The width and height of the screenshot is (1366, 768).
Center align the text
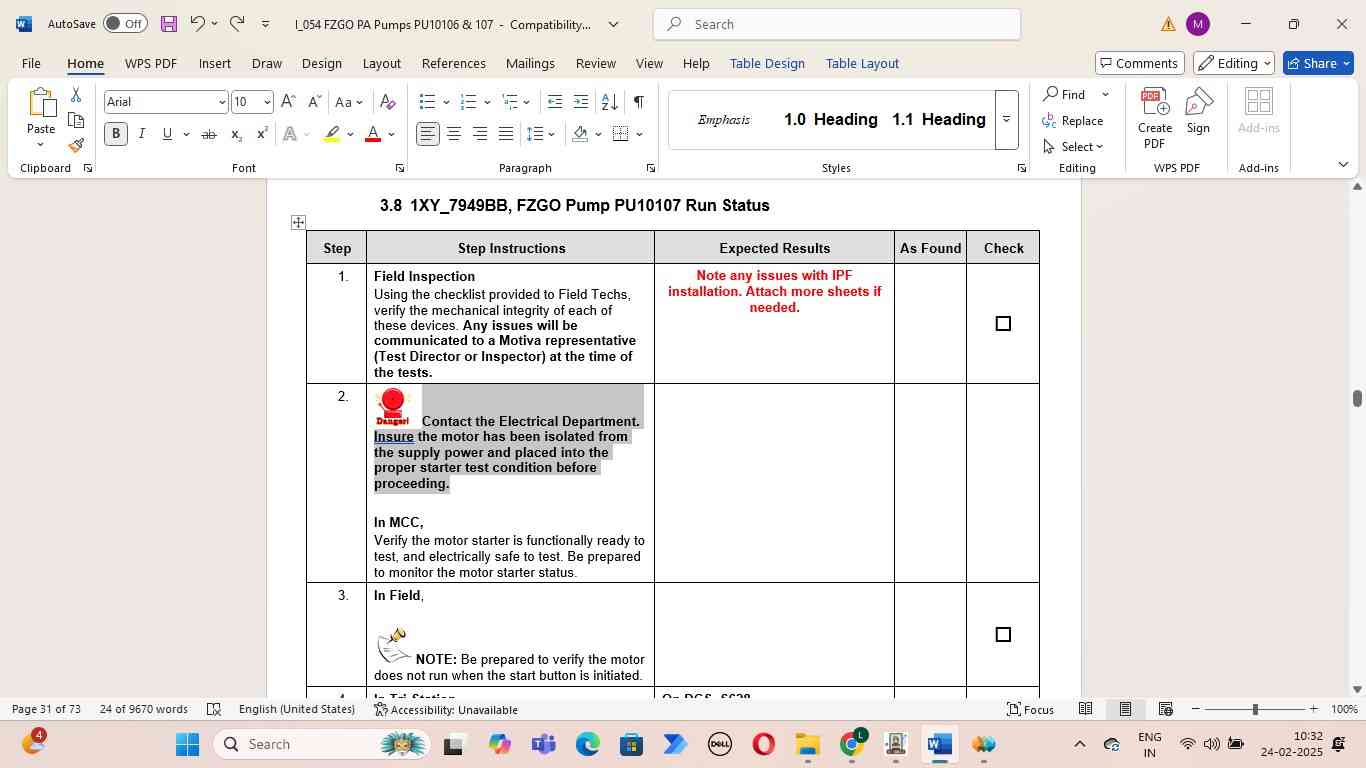pos(454,134)
